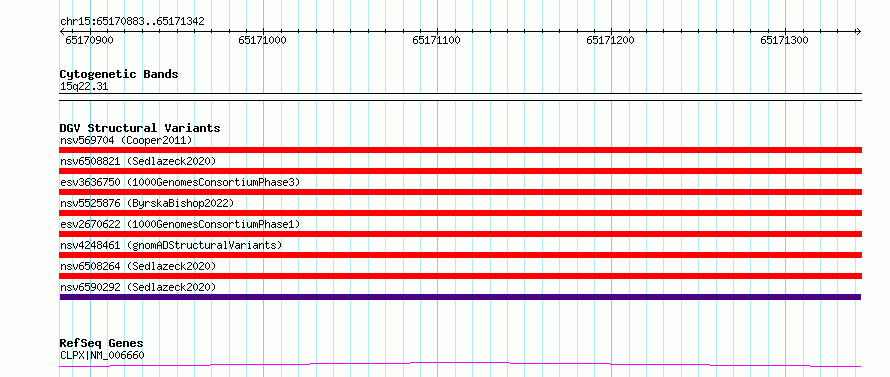Click the 15q22.31 cytogenetic band bar
The height and width of the screenshot is (377, 890).
460,97
